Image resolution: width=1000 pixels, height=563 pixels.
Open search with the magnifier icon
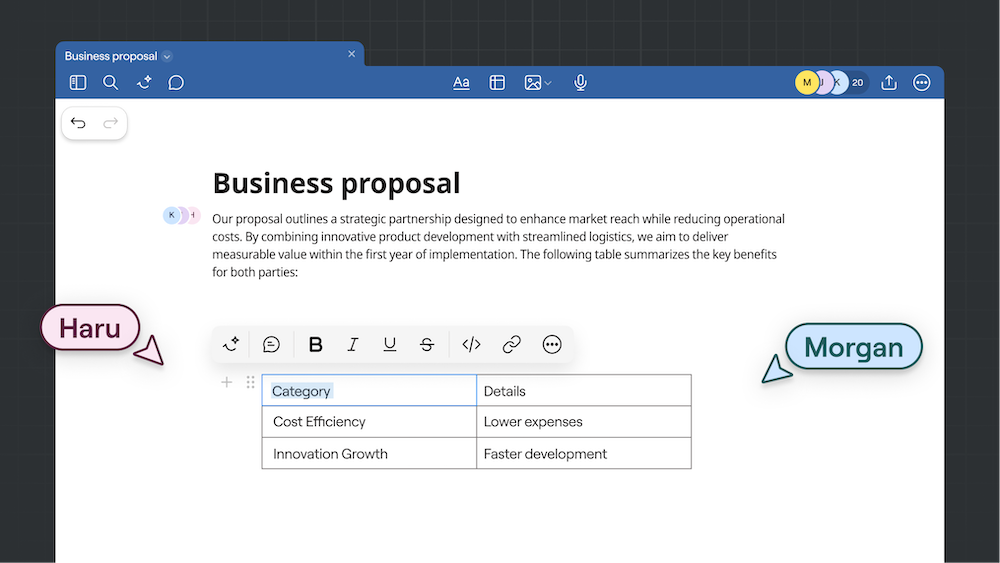[111, 83]
